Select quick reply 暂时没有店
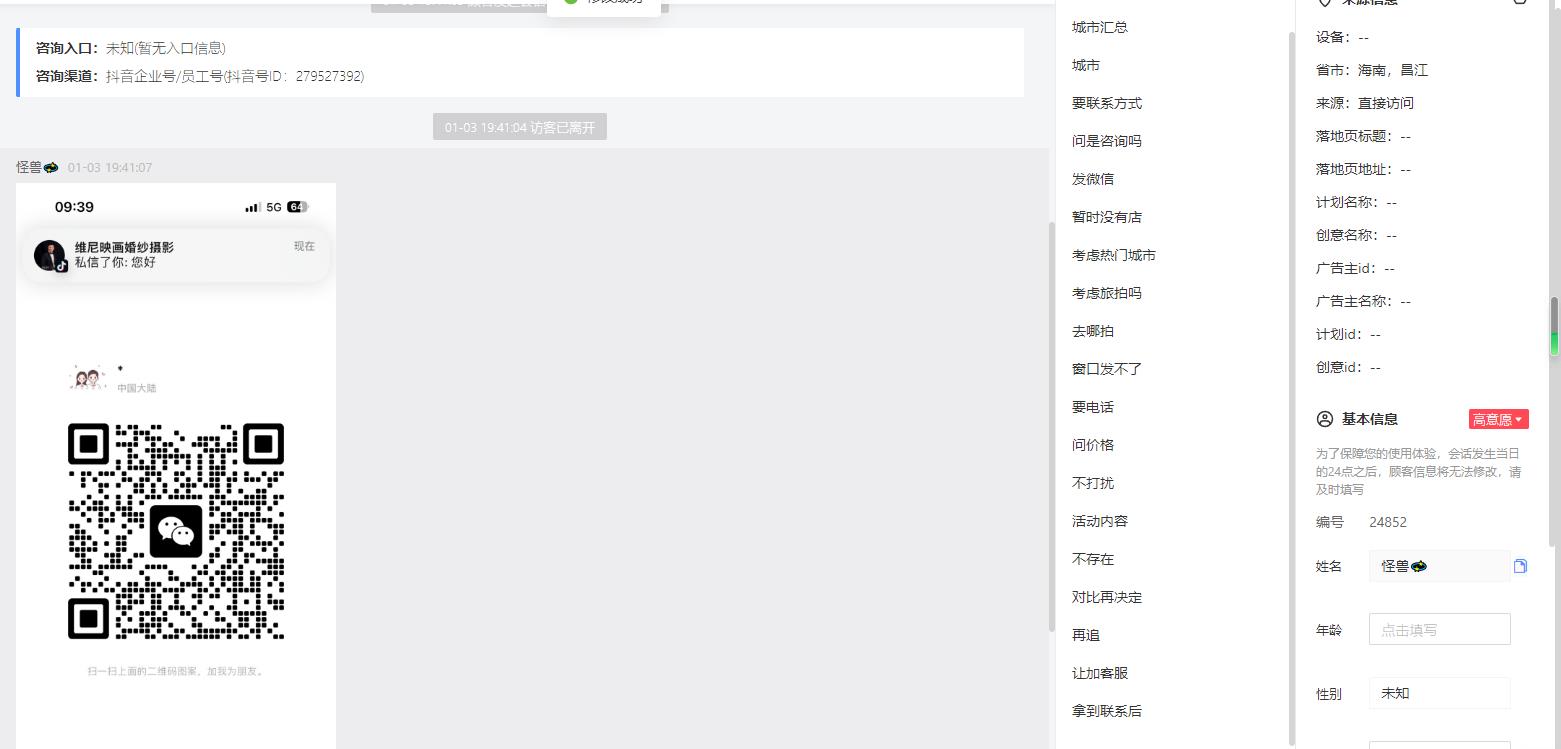The width and height of the screenshot is (1561, 749). pyautogui.click(x=1107, y=217)
